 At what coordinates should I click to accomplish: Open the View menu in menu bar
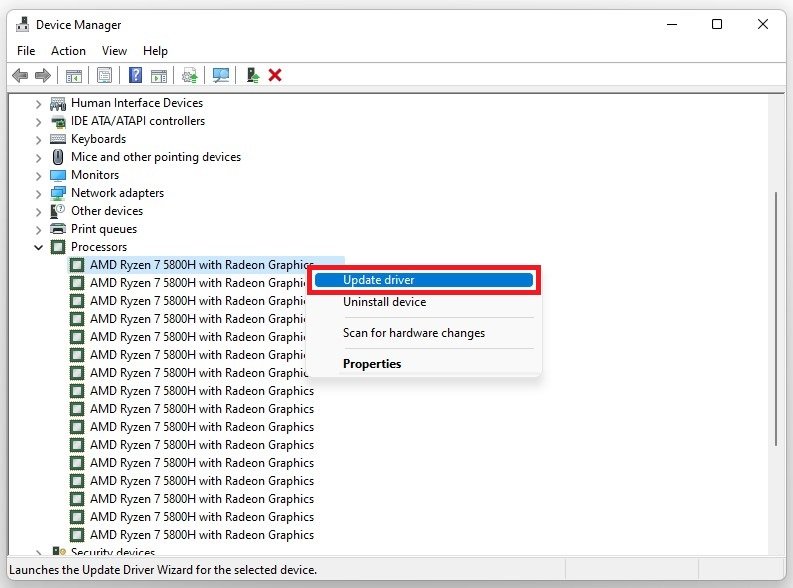pos(114,51)
